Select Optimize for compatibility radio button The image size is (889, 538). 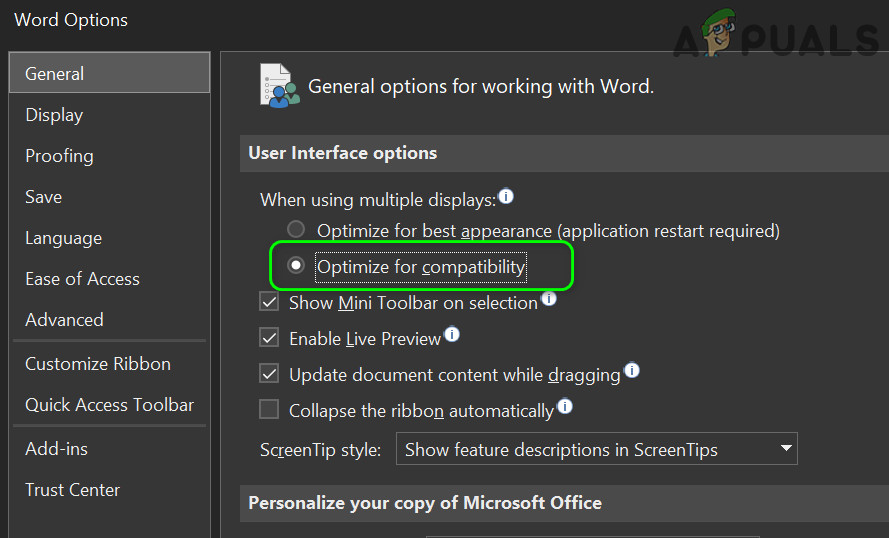296,266
